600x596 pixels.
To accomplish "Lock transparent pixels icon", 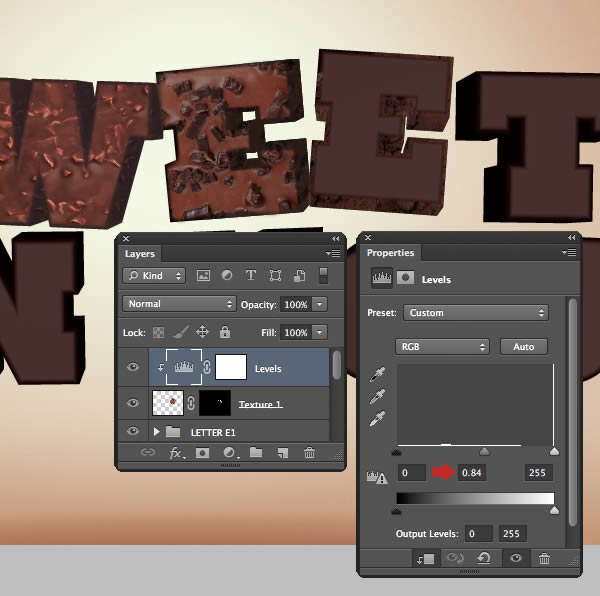I will pyautogui.click(x=158, y=332).
